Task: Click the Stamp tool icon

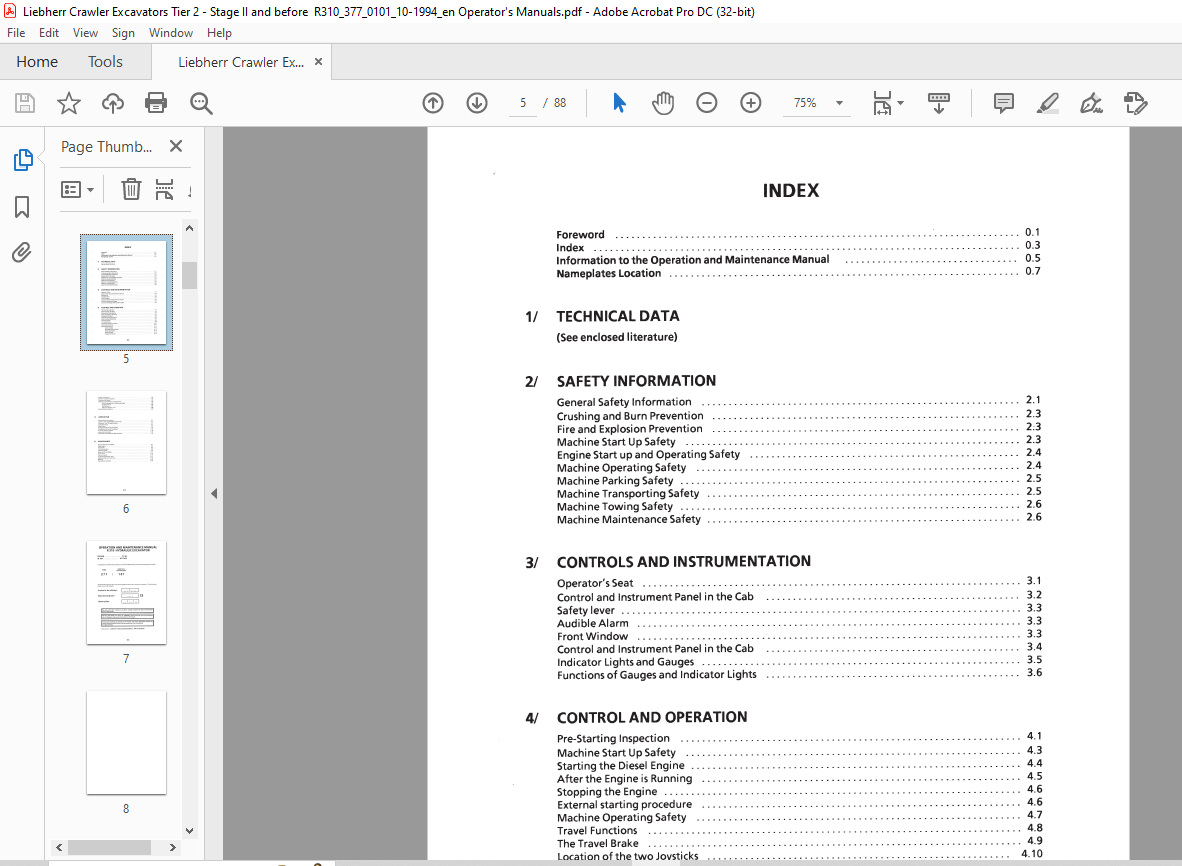Action: click(x=1135, y=103)
